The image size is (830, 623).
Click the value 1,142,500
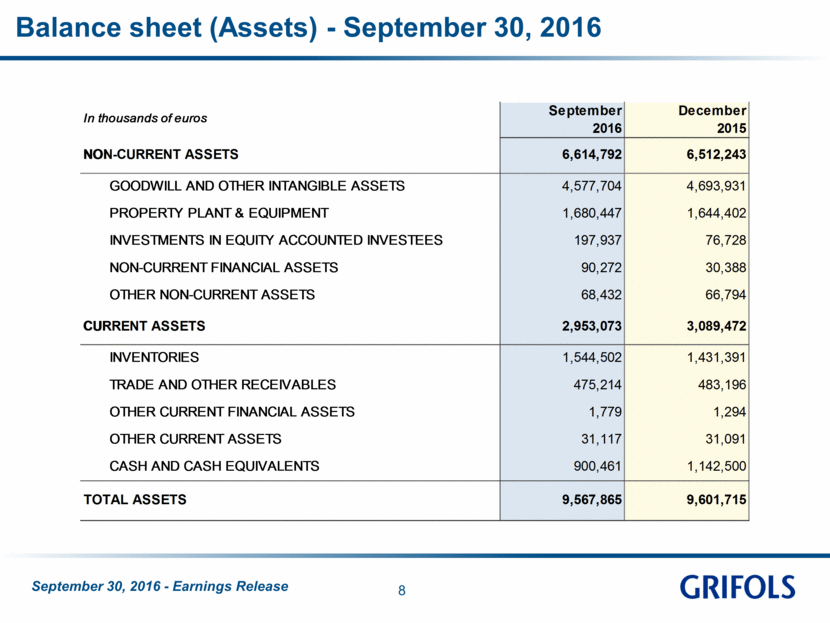click(x=716, y=466)
